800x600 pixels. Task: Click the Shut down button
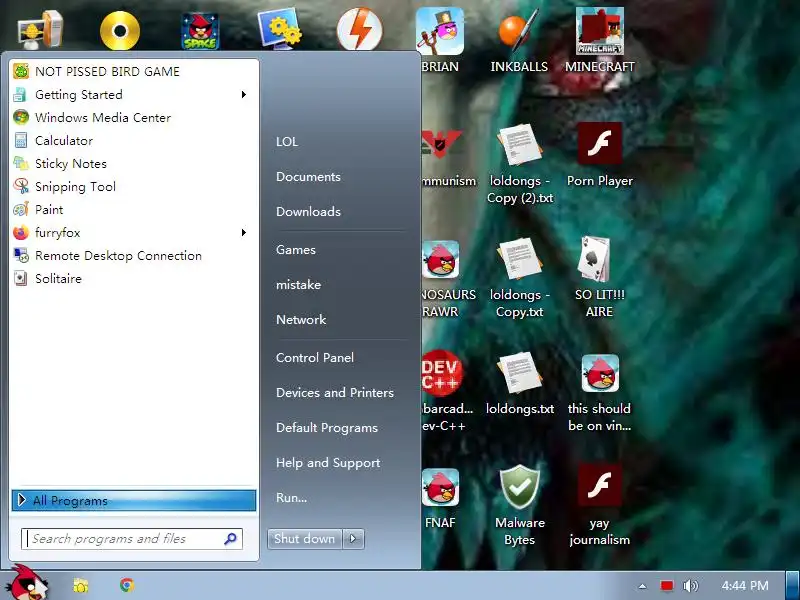[305, 539]
